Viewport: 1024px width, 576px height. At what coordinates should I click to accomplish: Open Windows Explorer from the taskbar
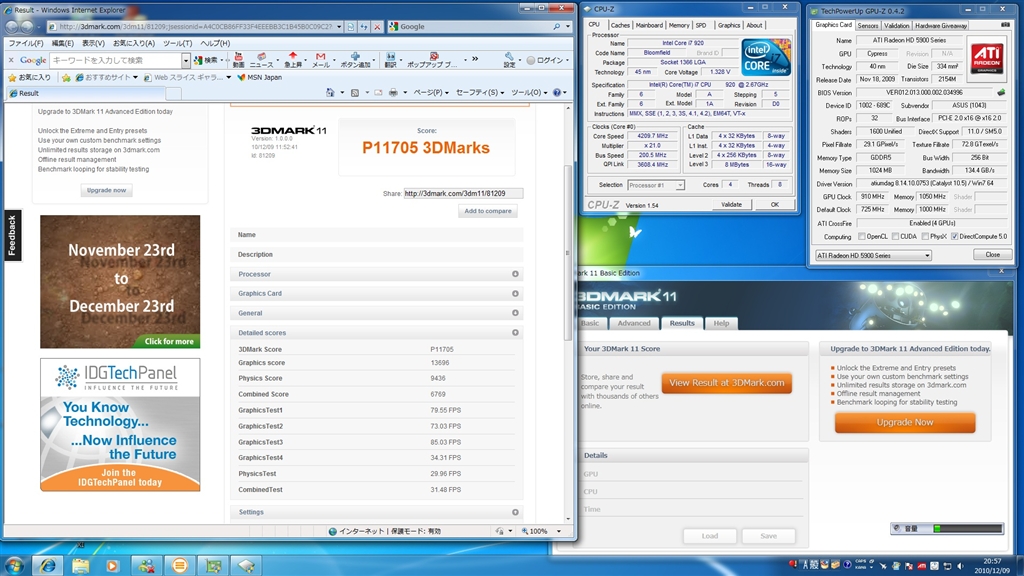click(80, 565)
